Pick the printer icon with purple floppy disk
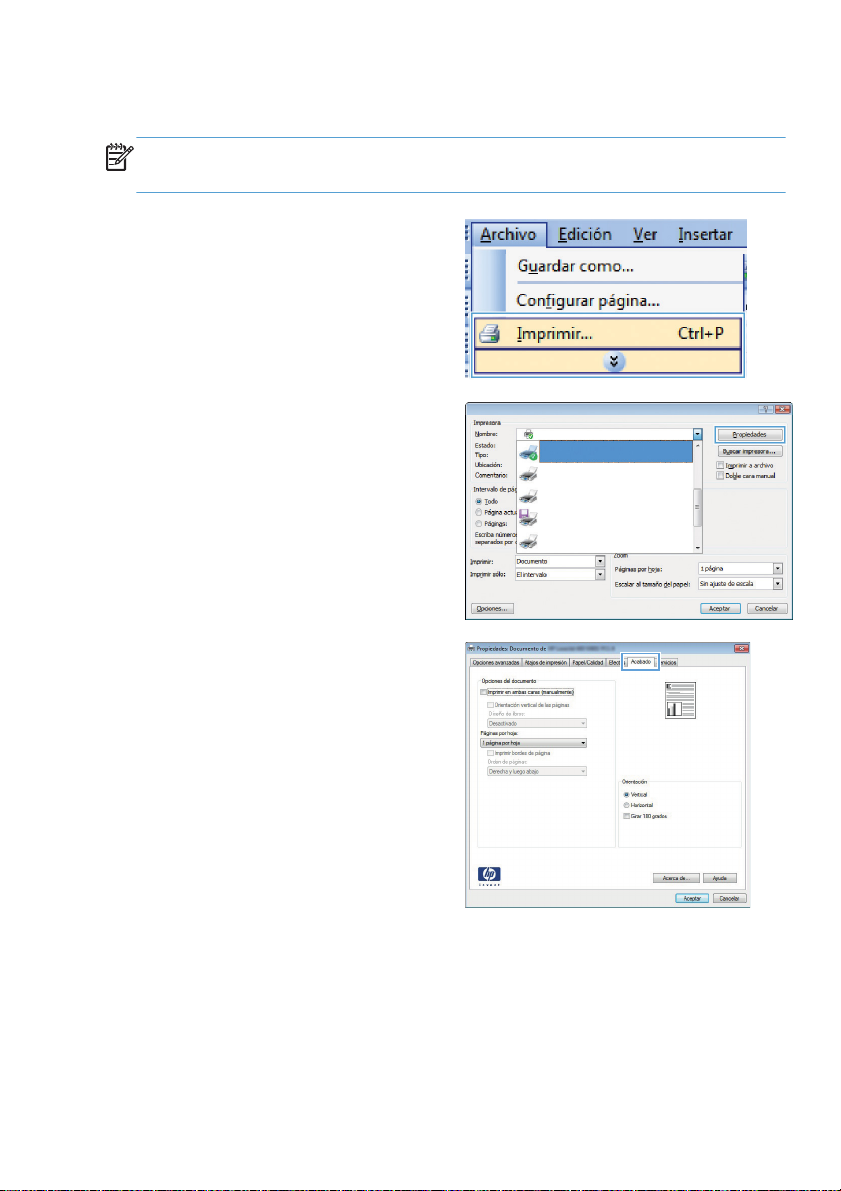The height and width of the screenshot is (1191, 841). (x=527, y=517)
